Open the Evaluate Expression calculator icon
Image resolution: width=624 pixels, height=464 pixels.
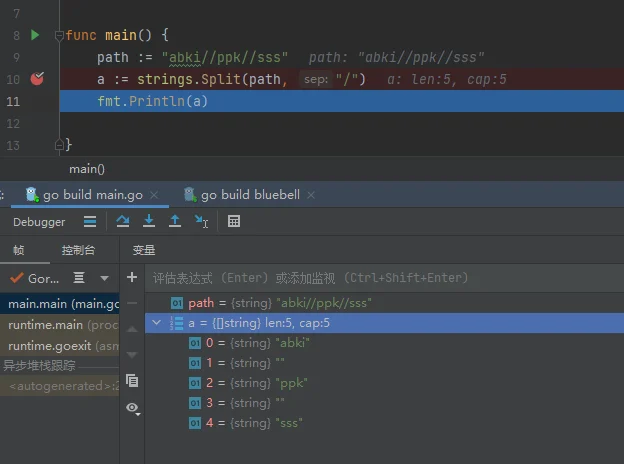(x=234, y=221)
